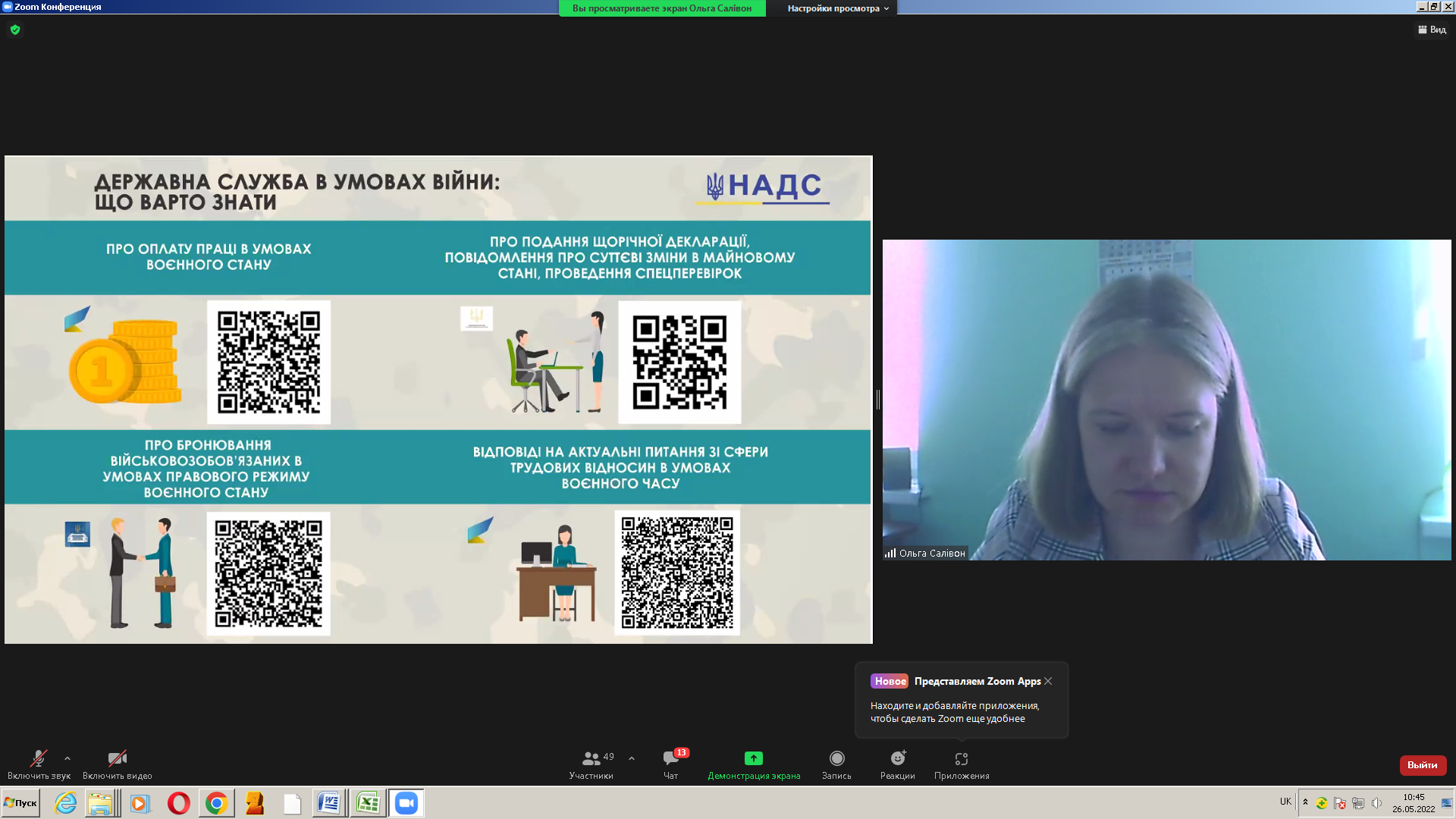Open network connection tray icon
The height and width of the screenshot is (819, 1456).
pos(1358,803)
